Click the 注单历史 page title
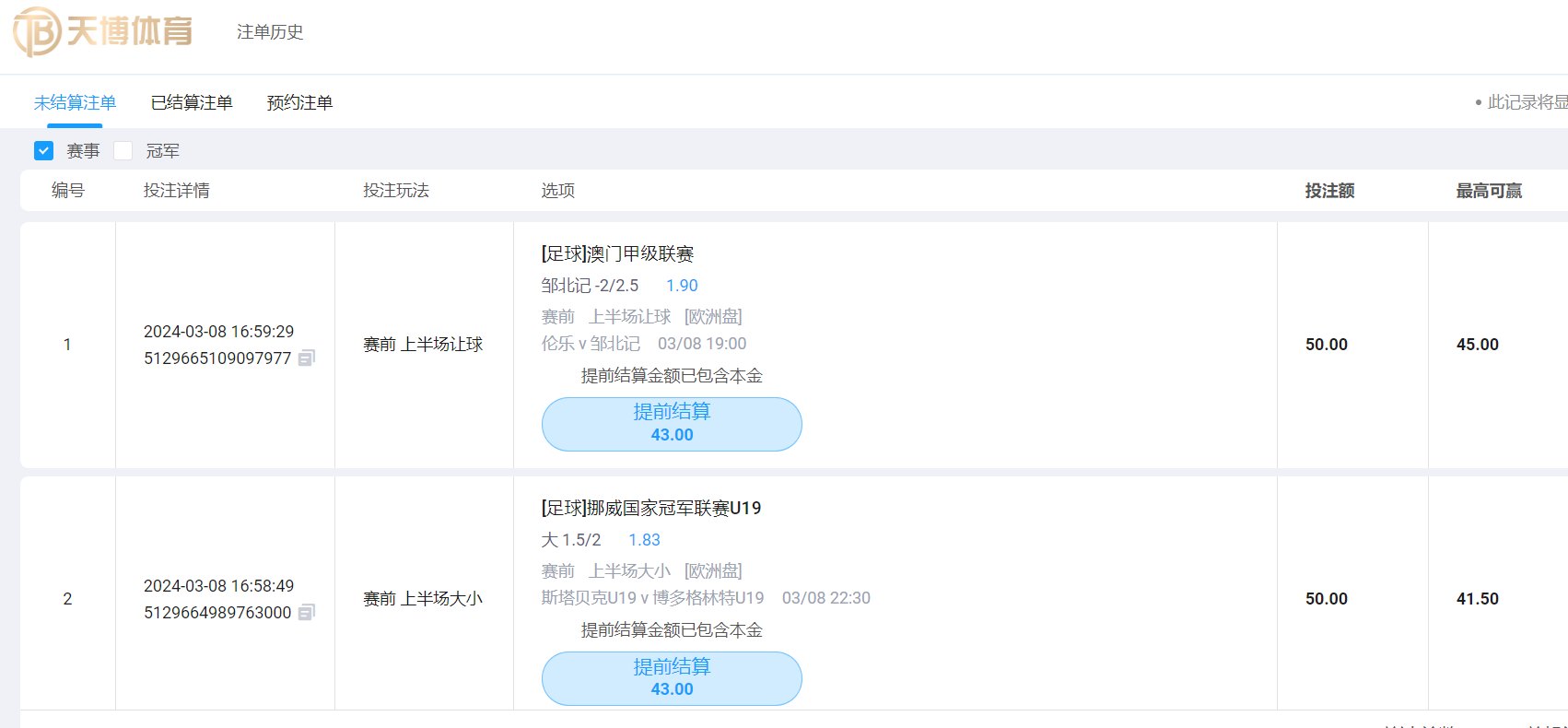The height and width of the screenshot is (728, 1568). [270, 32]
